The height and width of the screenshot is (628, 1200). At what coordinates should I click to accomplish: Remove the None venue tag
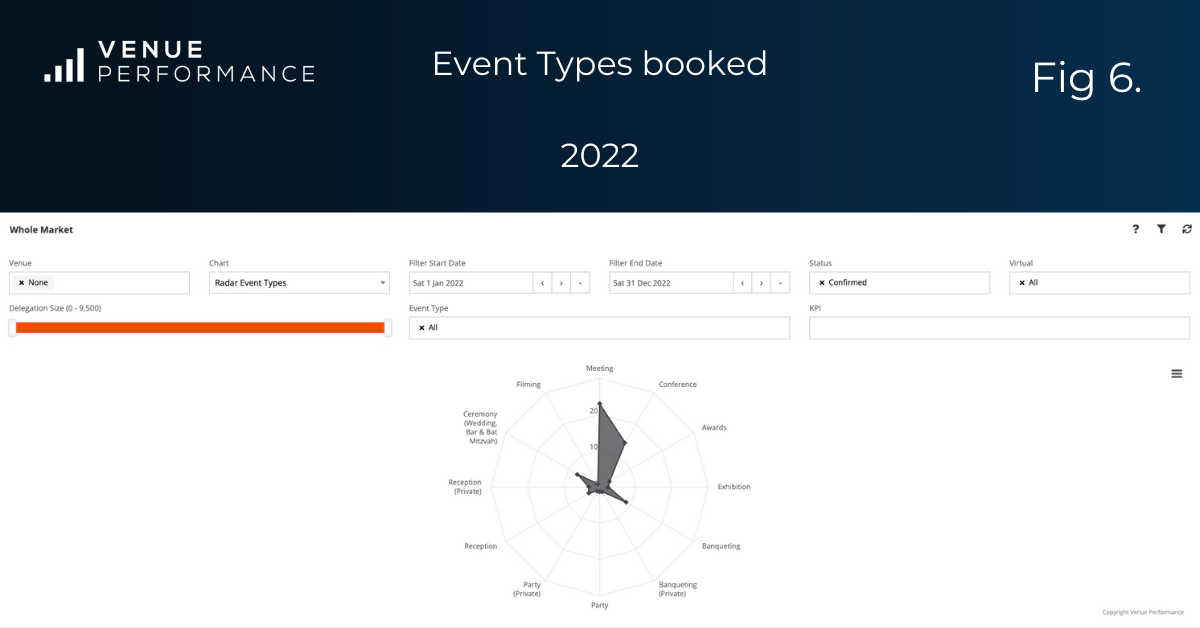click(21, 283)
